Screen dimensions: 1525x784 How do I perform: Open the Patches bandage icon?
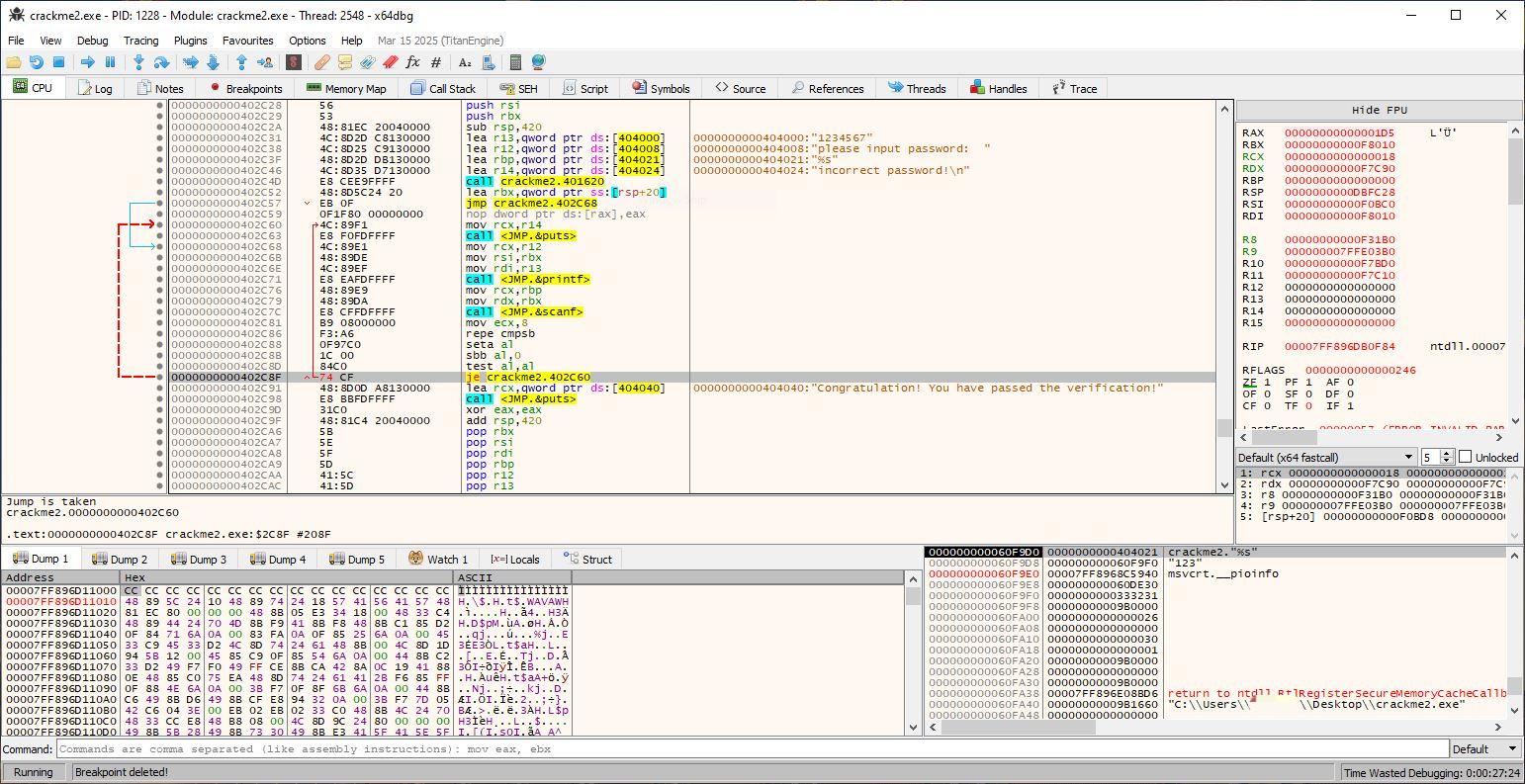coord(322,62)
